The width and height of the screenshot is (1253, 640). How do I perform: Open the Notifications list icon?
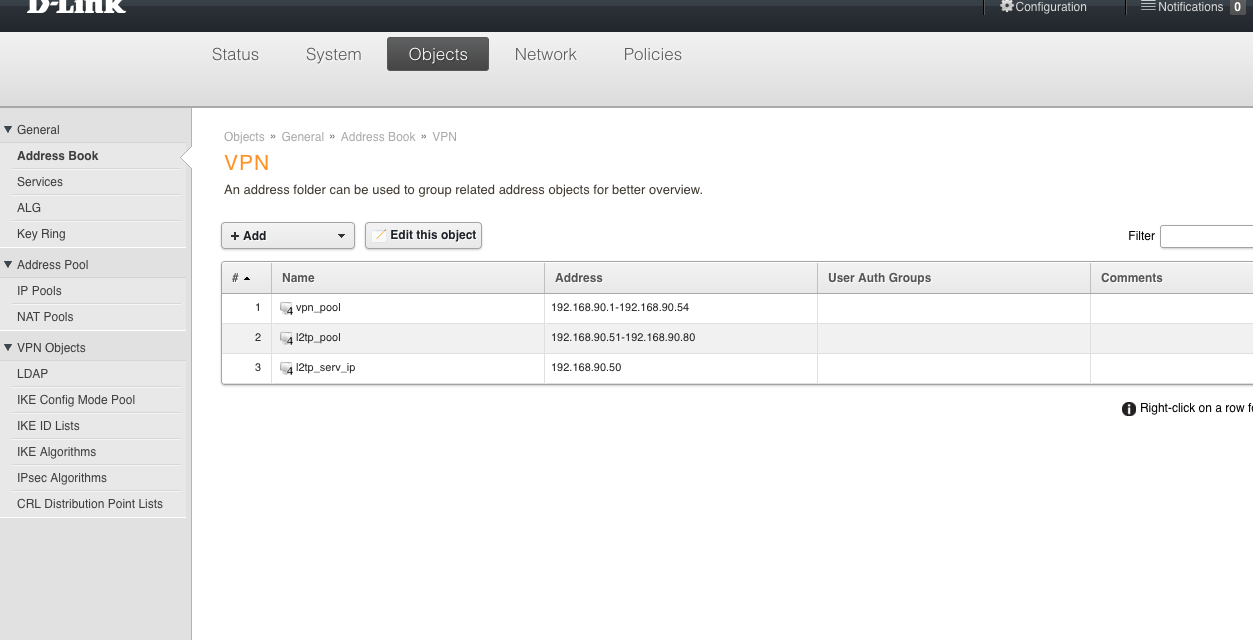[1148, 6]
